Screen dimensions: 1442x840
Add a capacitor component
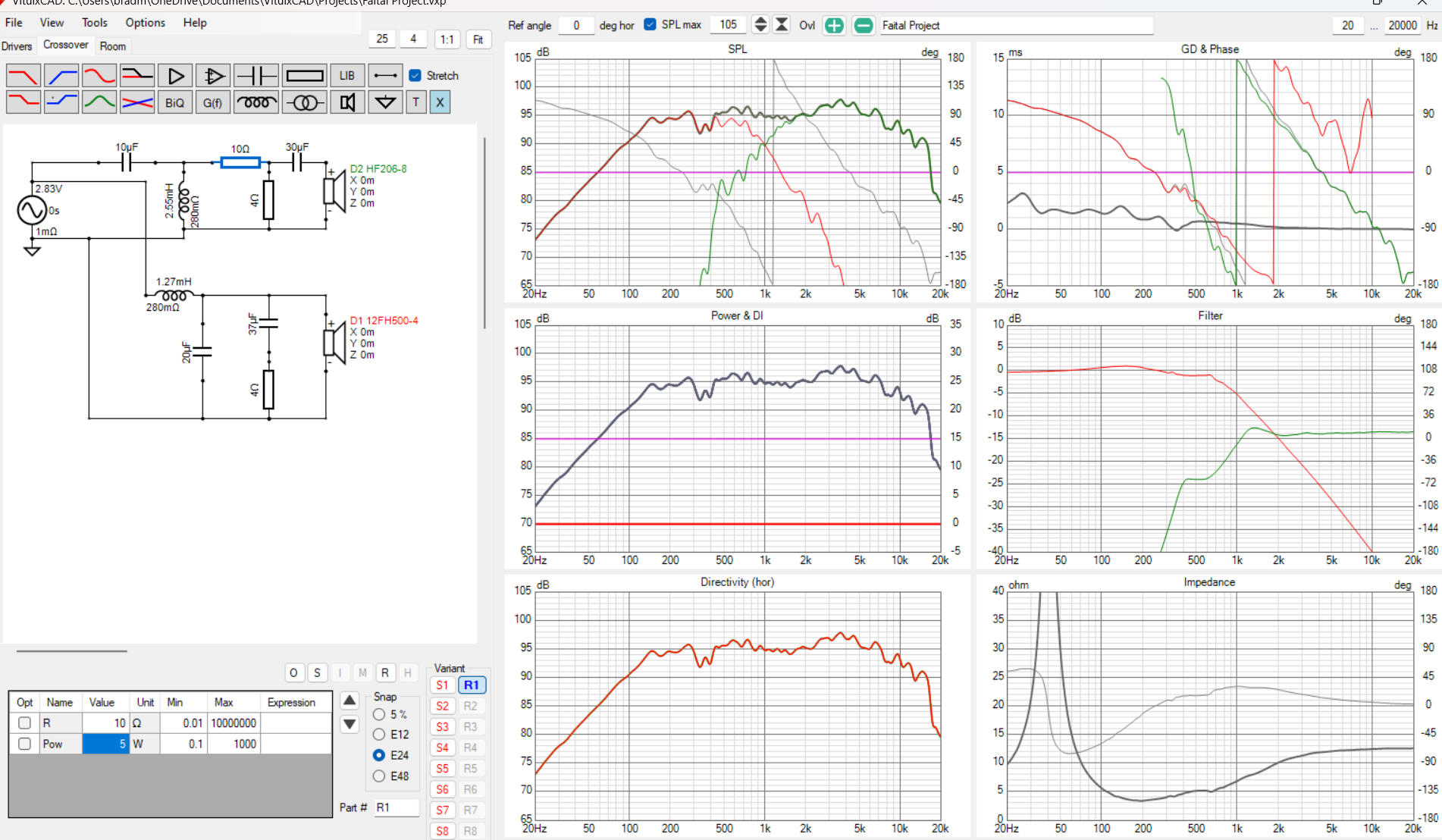[x=256, y=76]
